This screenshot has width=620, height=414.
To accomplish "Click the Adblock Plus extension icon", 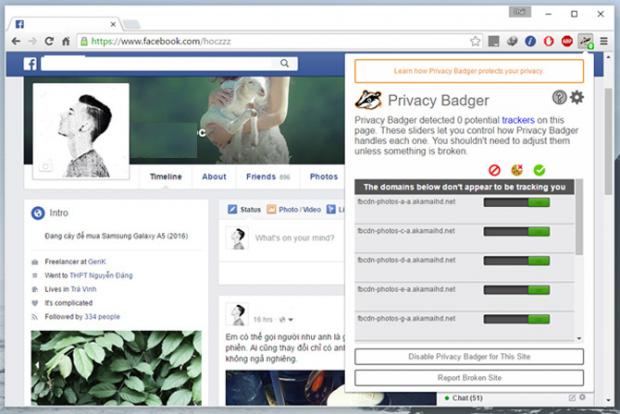I will pos(566,41).
